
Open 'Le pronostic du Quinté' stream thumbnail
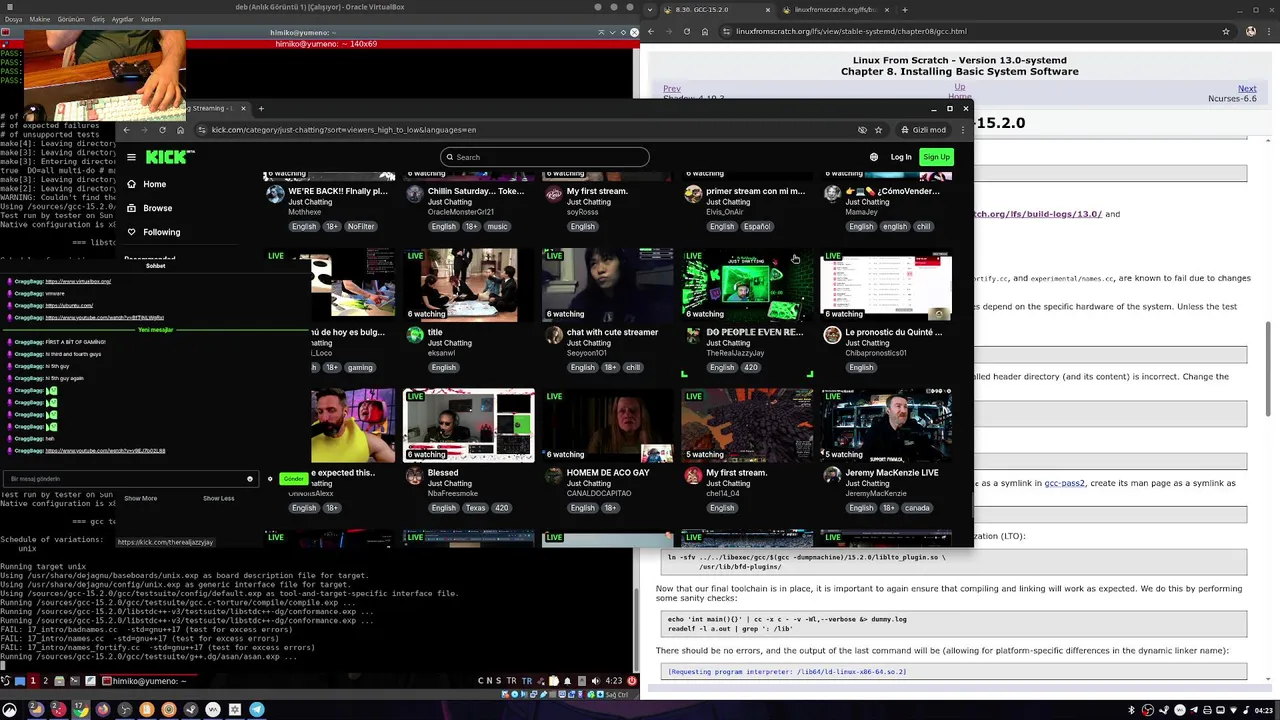pos(886,286)
